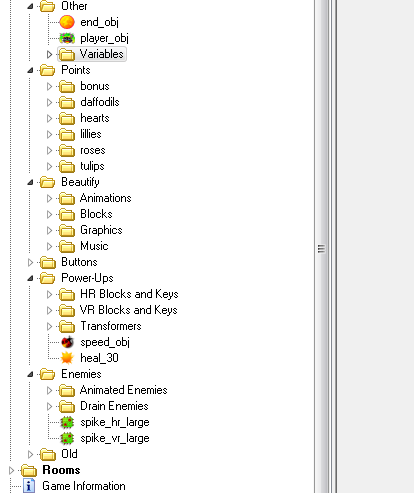414x493 pixels.
Task: Select the Animations folder label
Action: (106, 198)
